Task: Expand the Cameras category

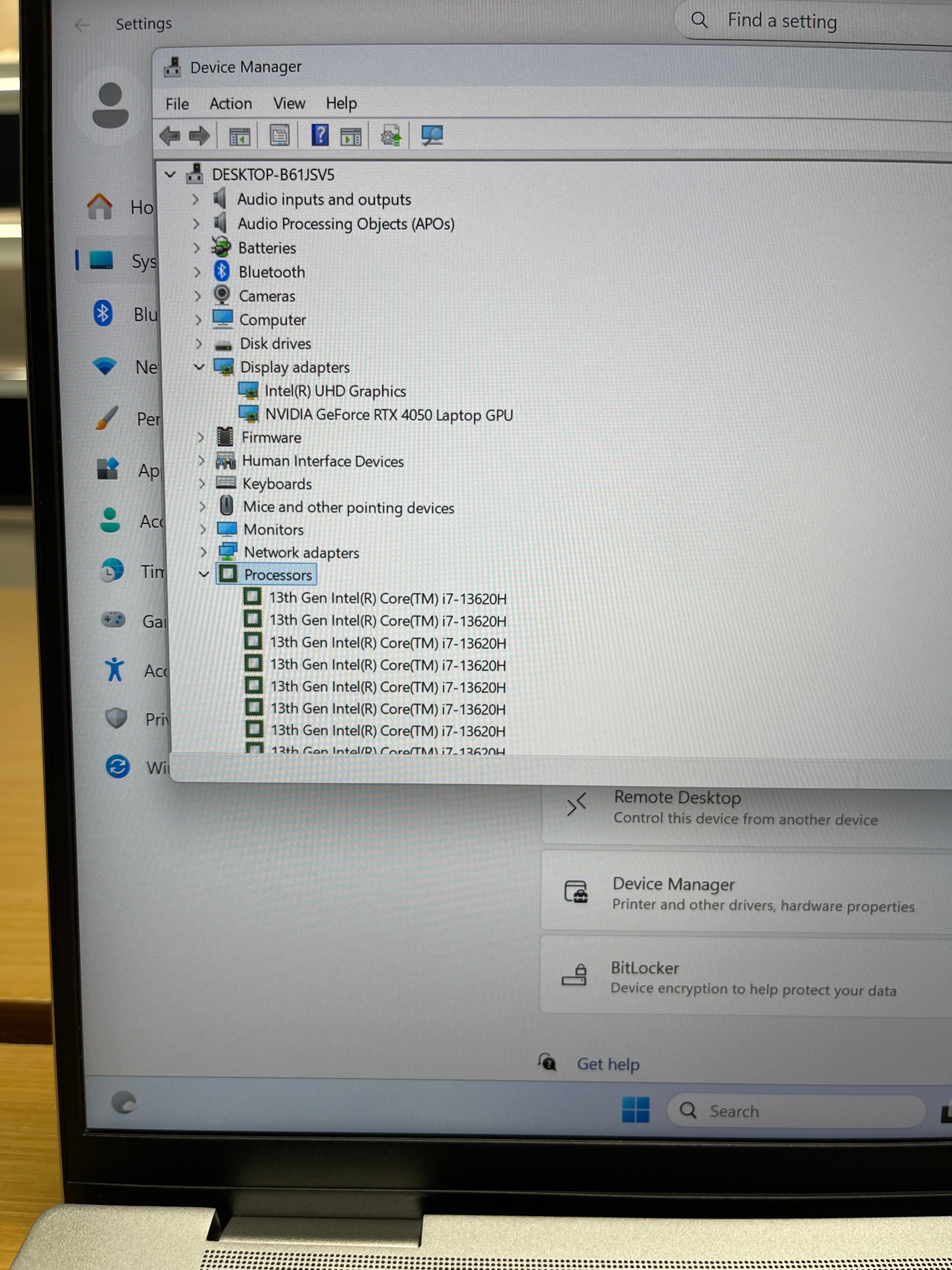Action: 197,296
